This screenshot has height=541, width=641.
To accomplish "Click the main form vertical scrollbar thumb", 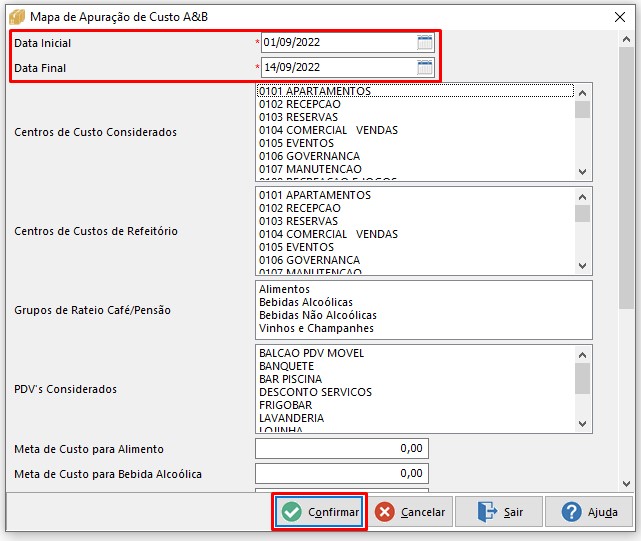I will pos(626,178).
